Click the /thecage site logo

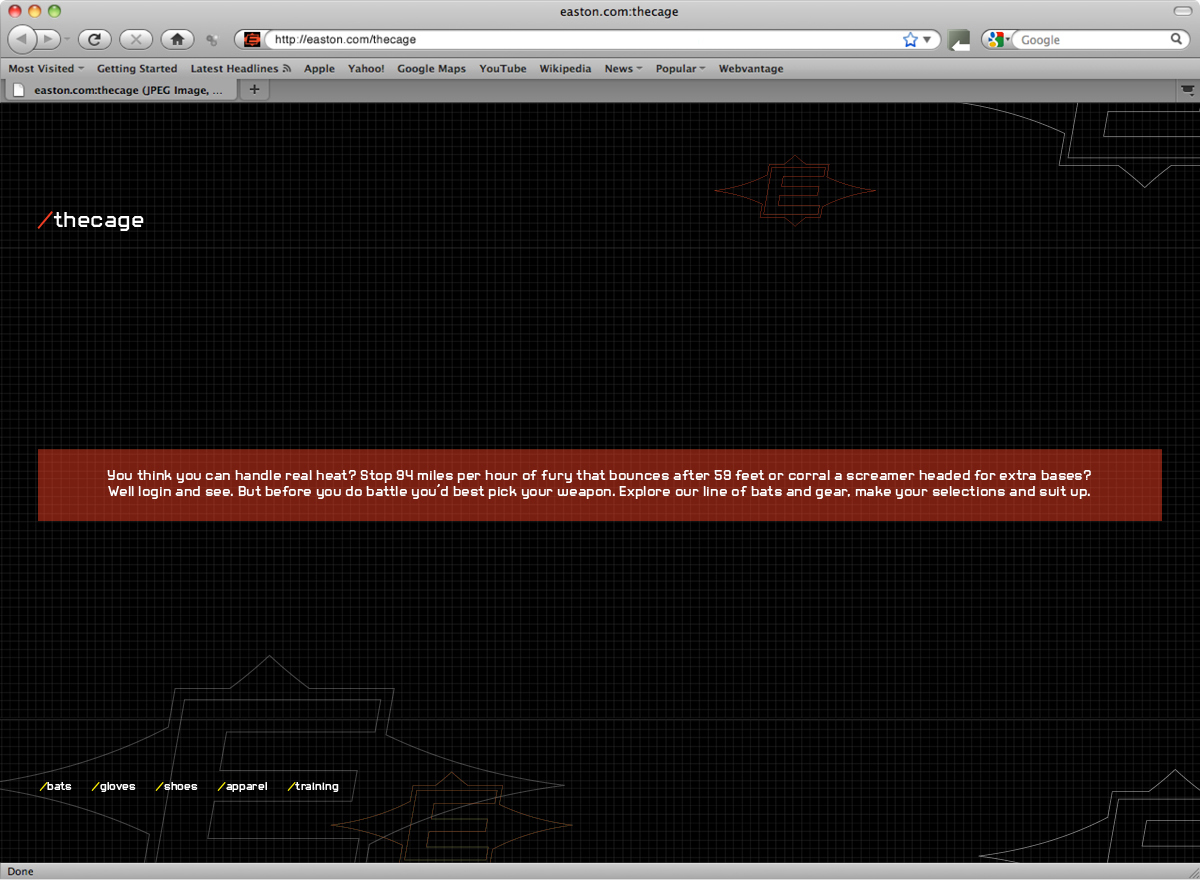(x=90, y=220)
